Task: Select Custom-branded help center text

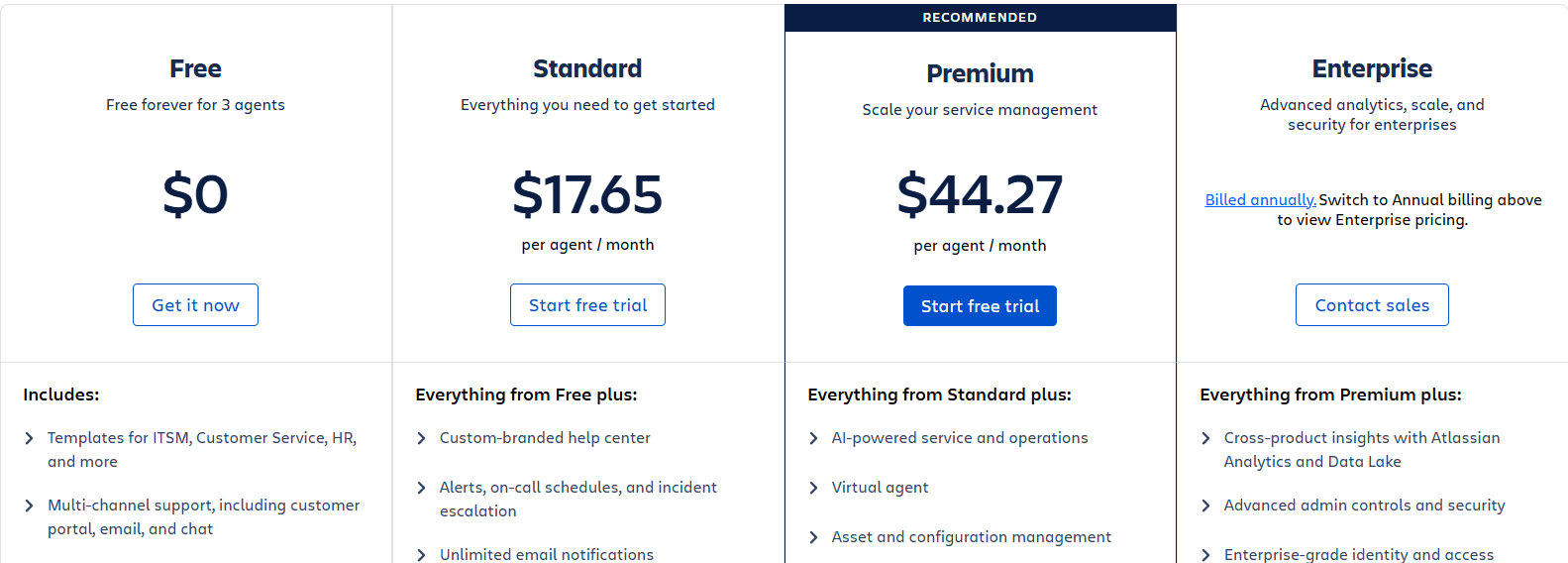Action: [x=545, y=438]
